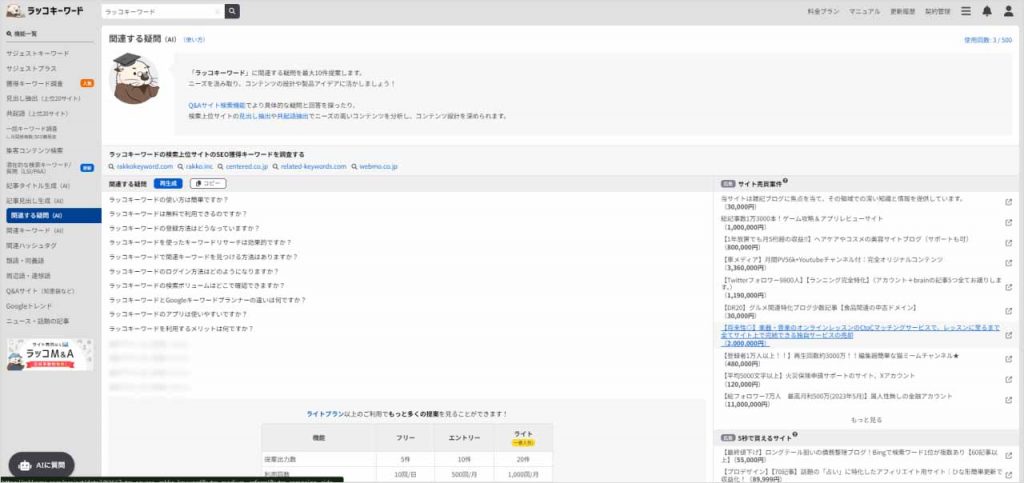Open 更新履歴 in top navigation
Screen dimensions: 1024x483
point(903,12)
